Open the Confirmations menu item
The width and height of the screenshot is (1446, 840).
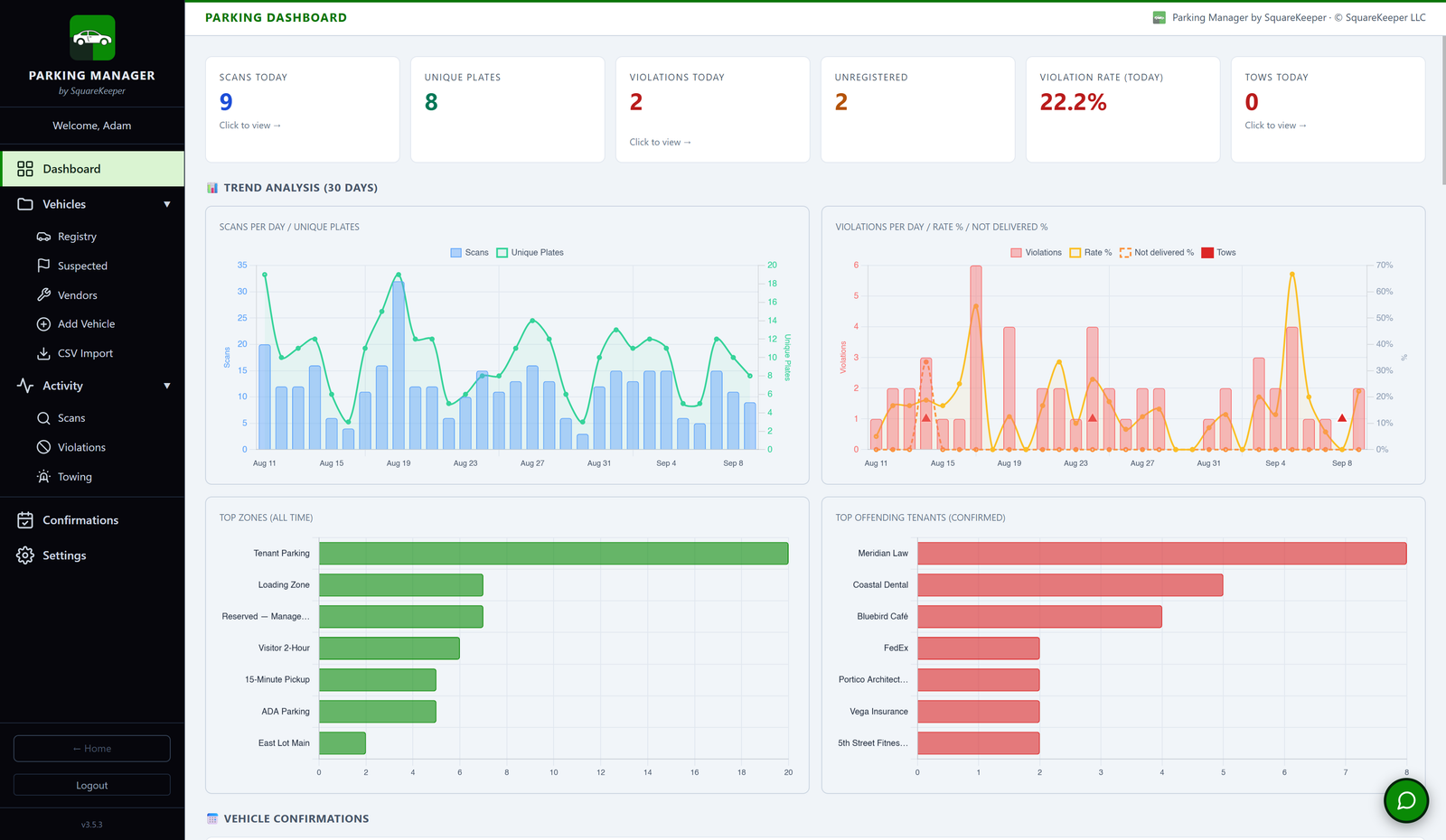(92, 520)
